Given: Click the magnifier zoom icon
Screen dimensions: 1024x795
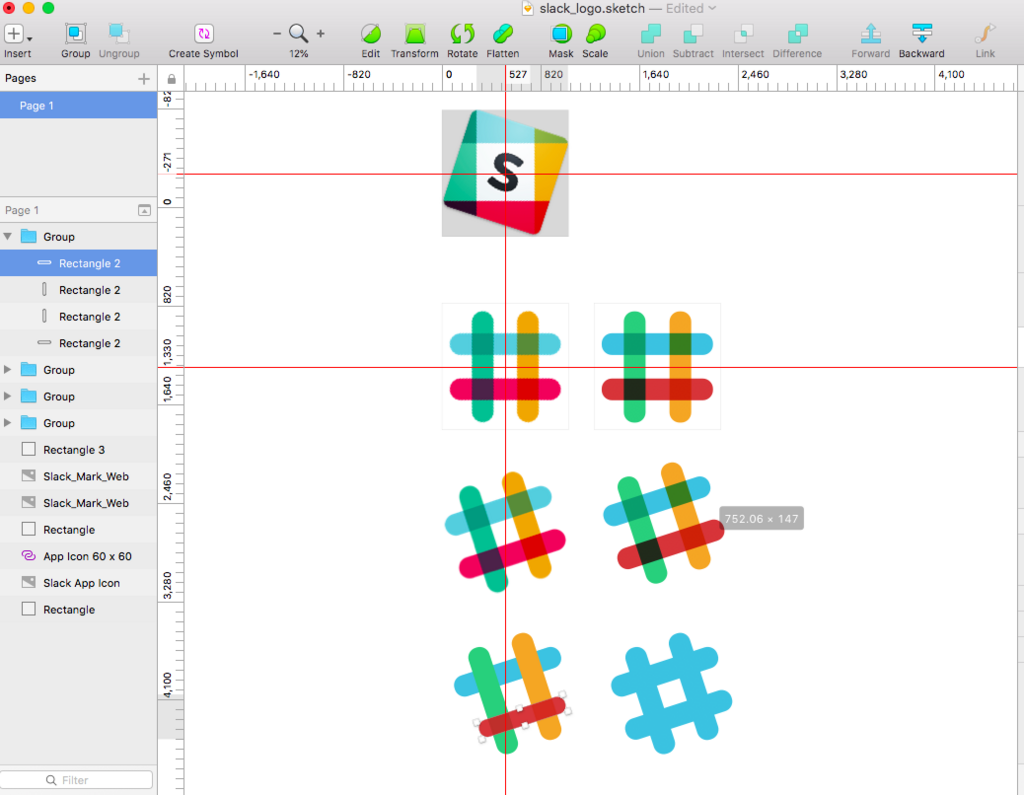Looking at the screenshot, I should coord(298,33).
